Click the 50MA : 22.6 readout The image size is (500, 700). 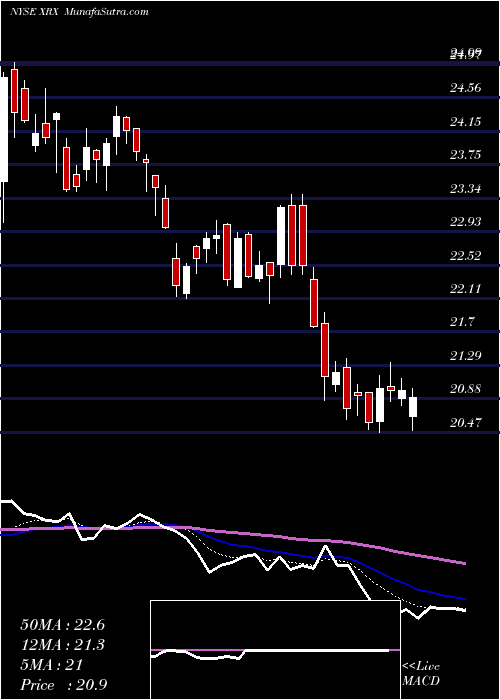(x=62, y=625)
